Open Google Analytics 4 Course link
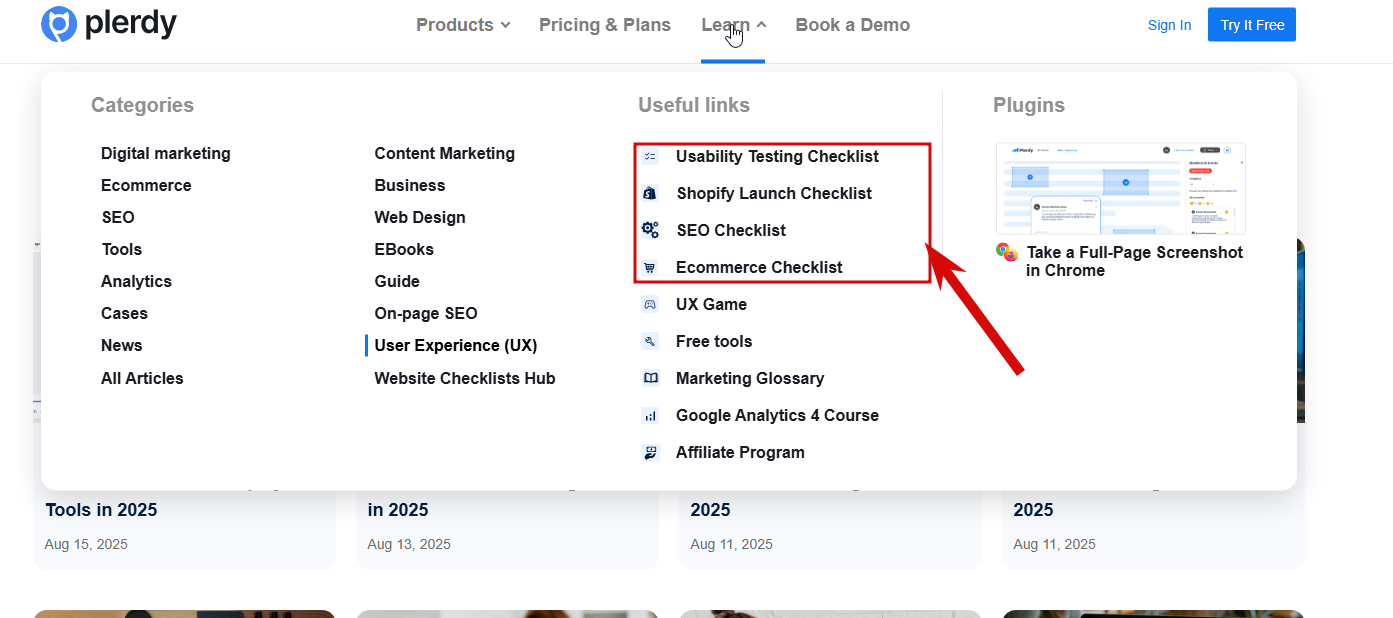 point(777,415)
